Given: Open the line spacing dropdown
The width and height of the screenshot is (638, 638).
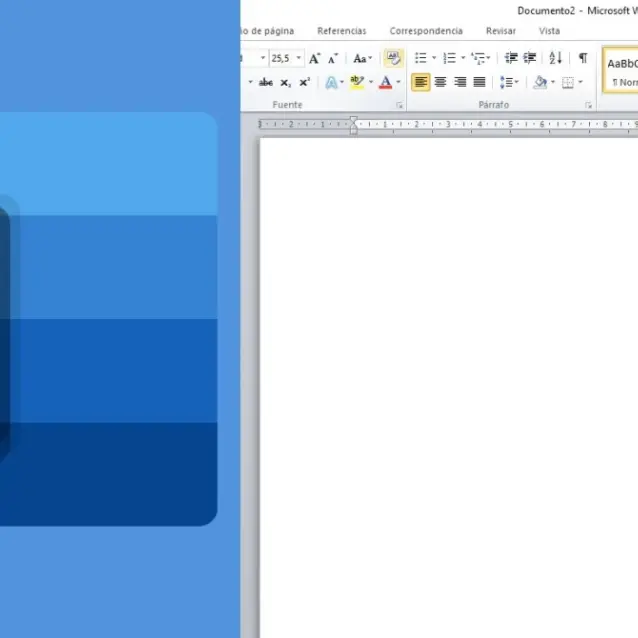Looking at the screenshot, I should (509, 83).
